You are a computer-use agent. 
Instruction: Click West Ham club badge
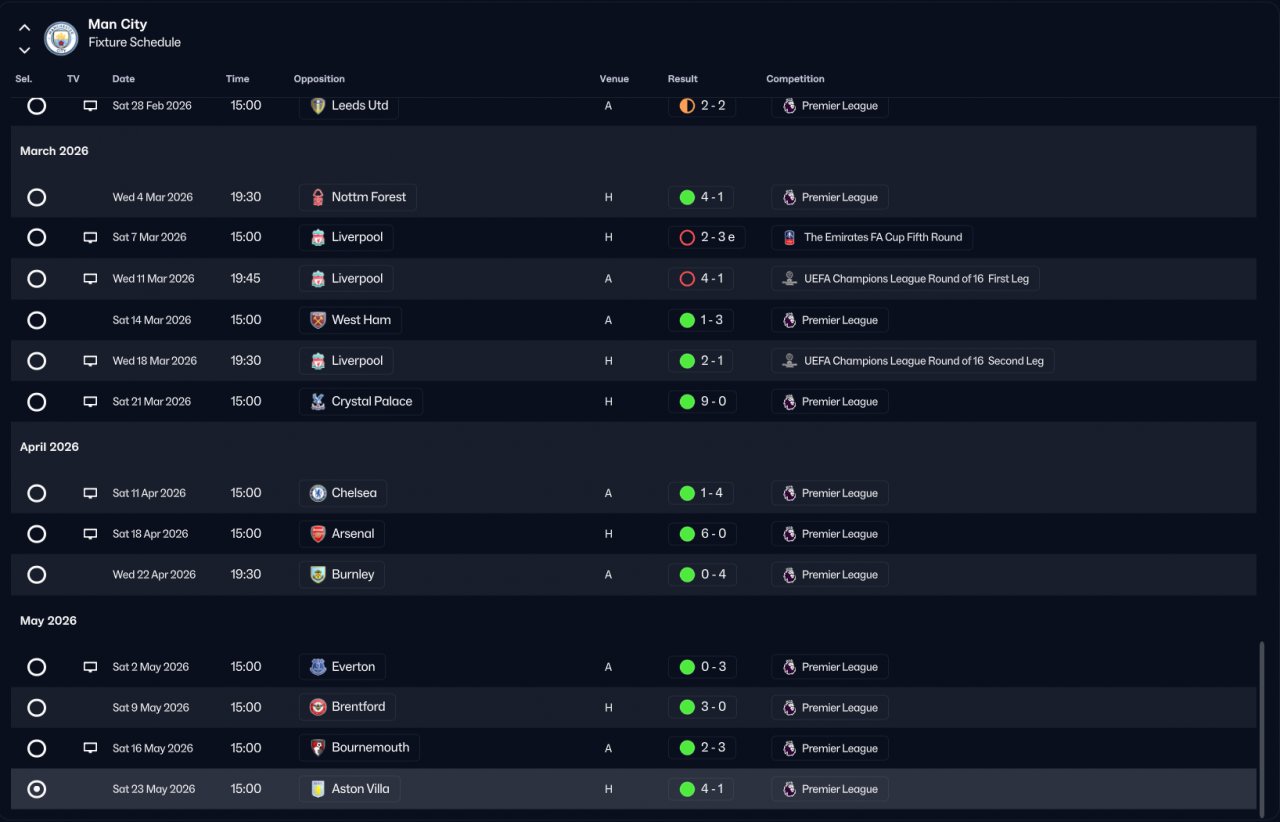click(318, 320)
